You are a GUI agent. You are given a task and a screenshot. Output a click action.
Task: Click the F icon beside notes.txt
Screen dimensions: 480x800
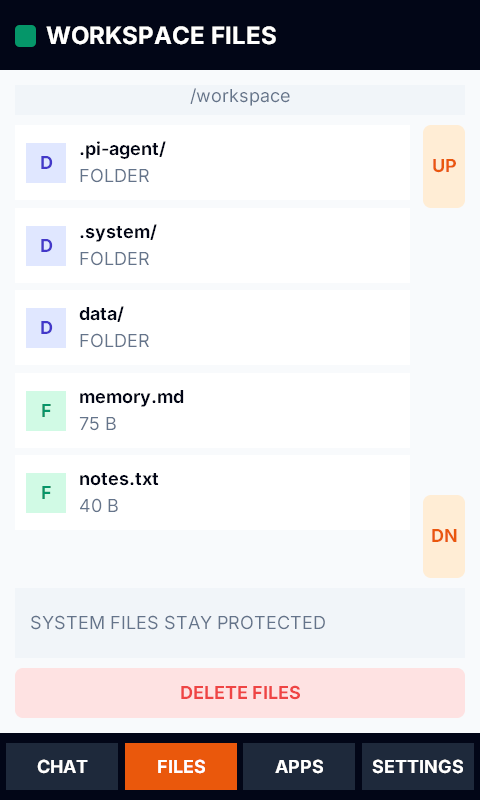point(46,493)
